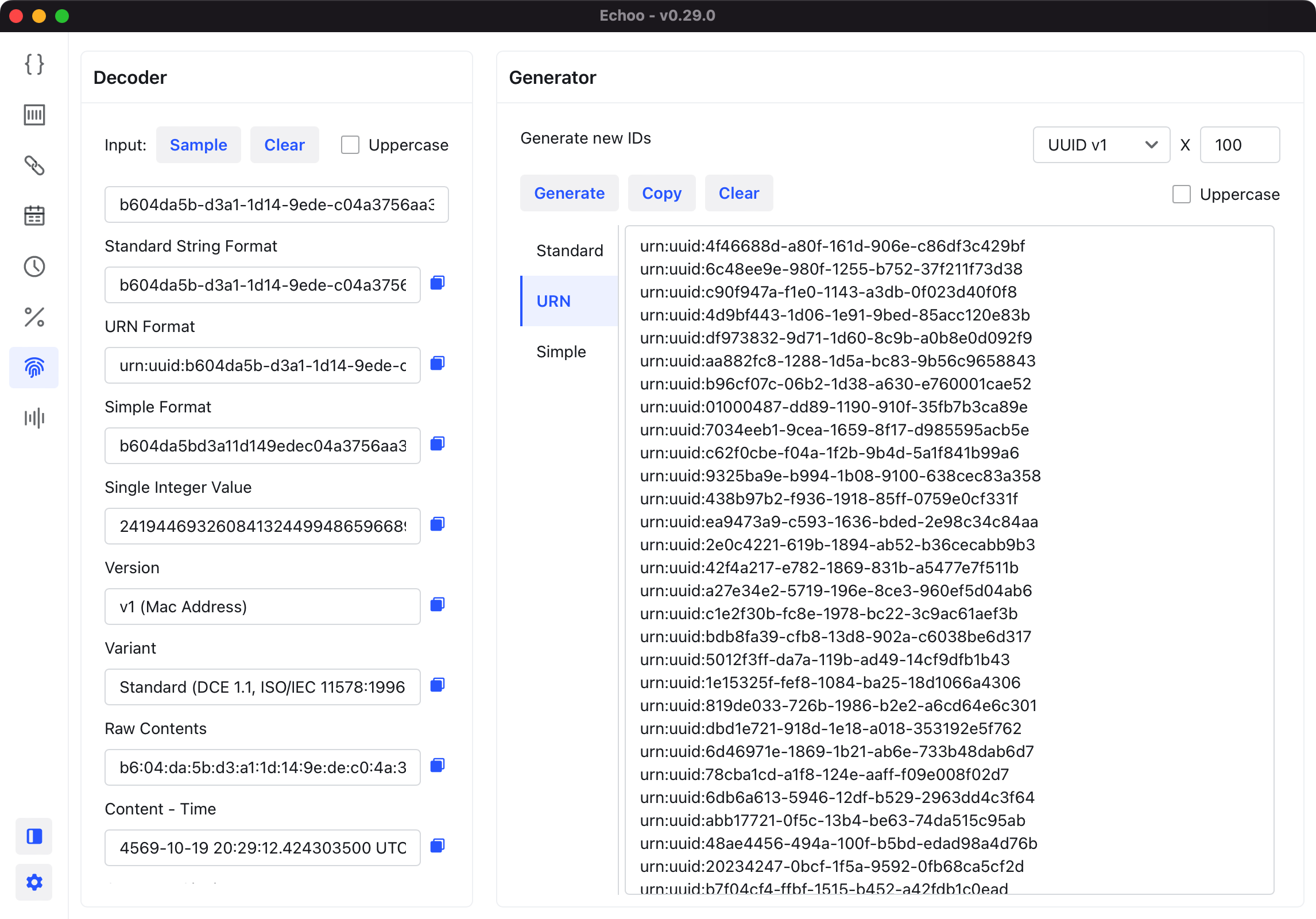
Task: Open settings with the gear icon
Action: click(34, 882)
